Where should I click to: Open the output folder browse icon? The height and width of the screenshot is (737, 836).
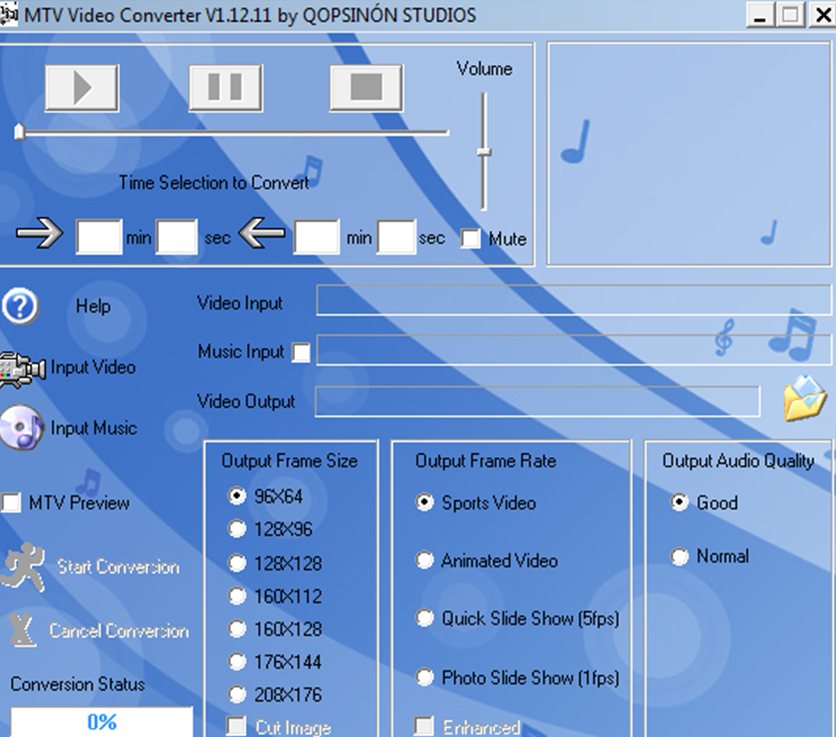click(804, 399)
